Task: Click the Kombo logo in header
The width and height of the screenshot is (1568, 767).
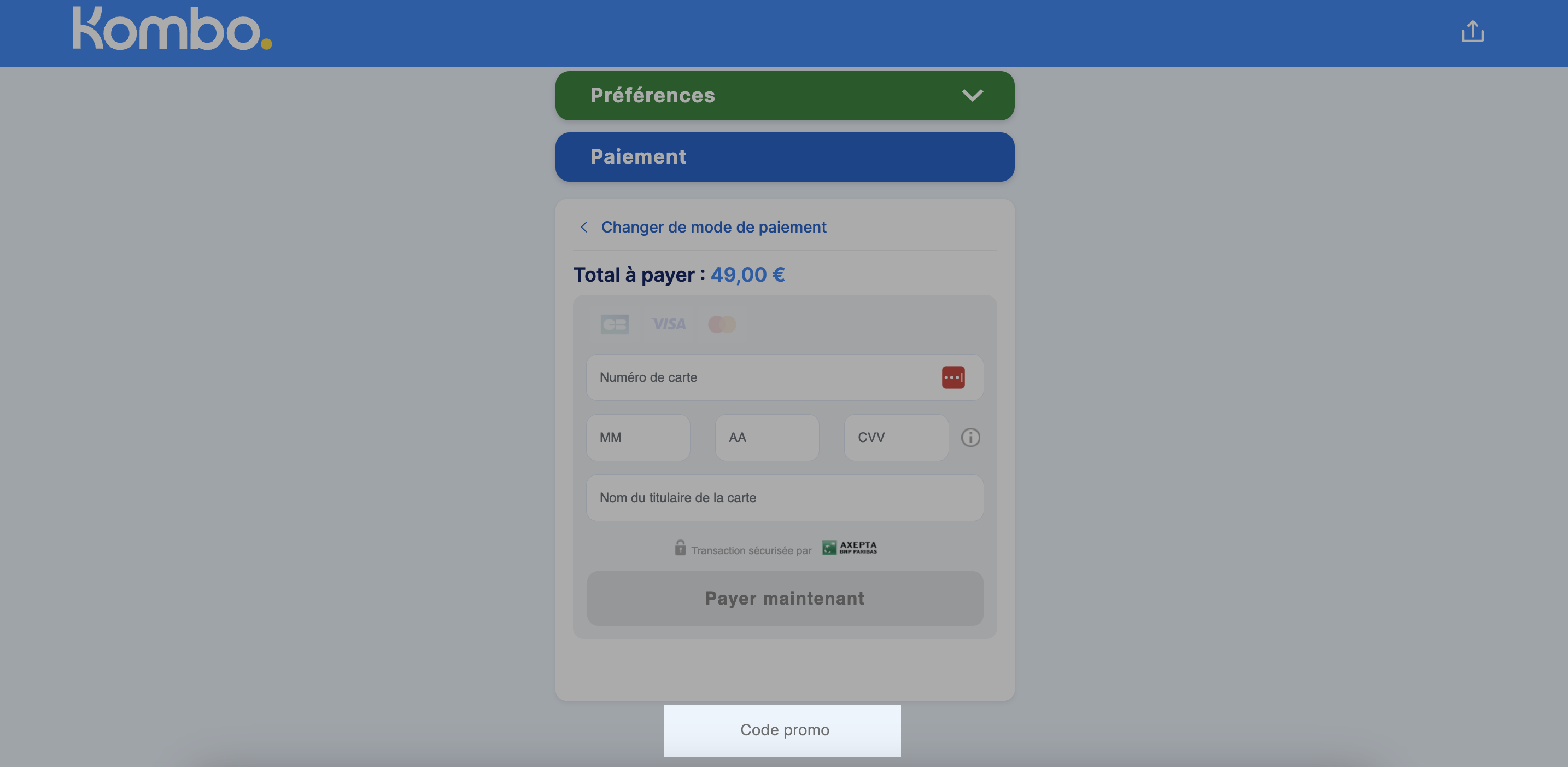Action: pos(172,28)
